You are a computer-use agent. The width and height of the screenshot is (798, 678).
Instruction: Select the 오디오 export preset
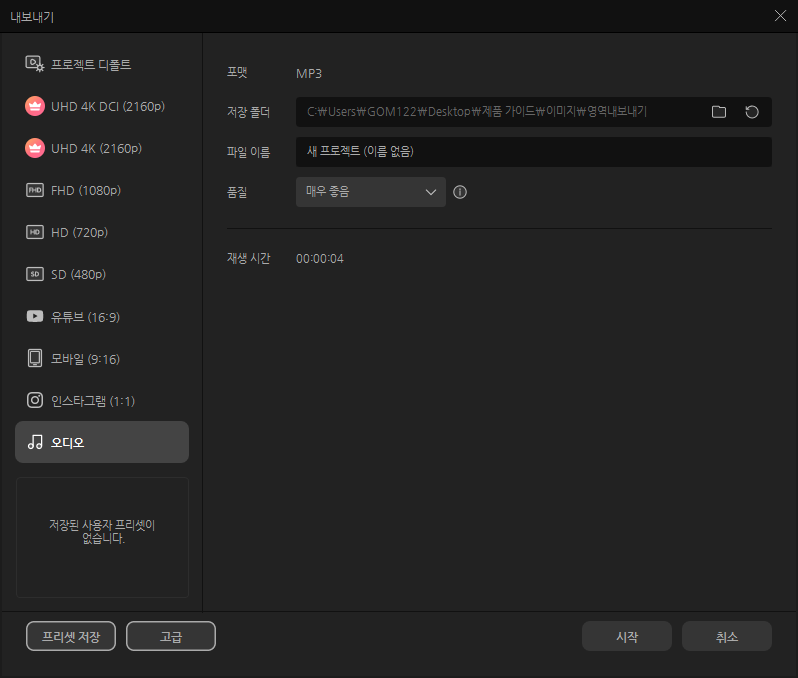[x=101, y=442]
